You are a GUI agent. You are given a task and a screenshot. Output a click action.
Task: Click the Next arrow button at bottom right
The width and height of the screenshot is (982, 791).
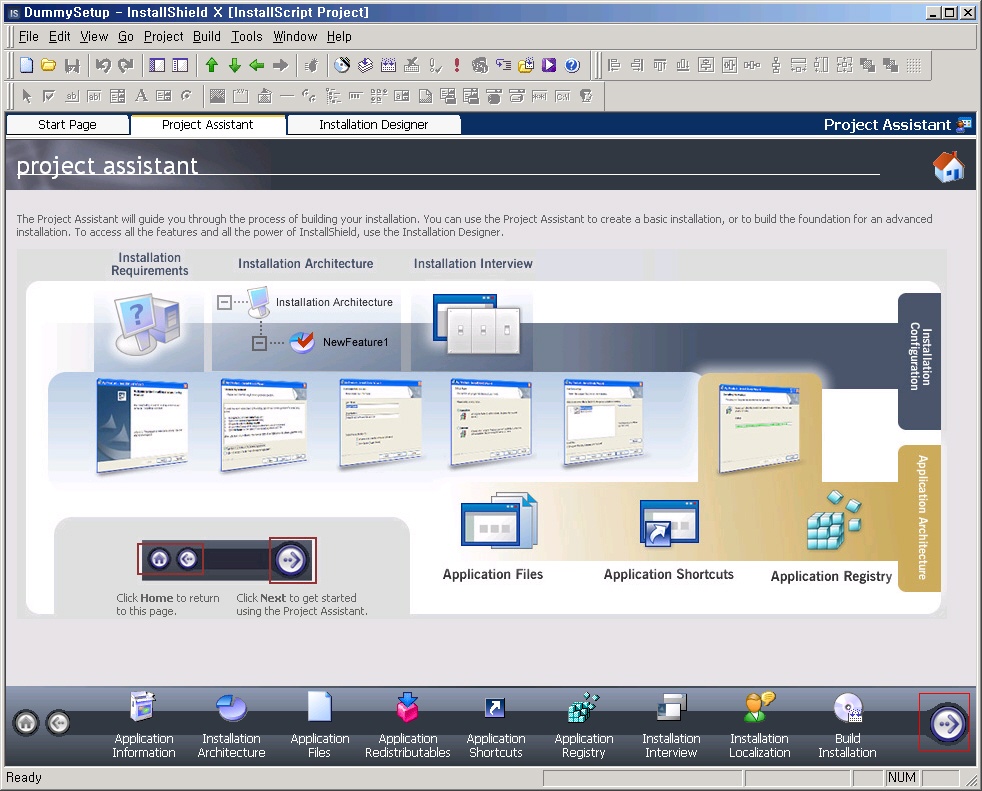coord(946,724)
